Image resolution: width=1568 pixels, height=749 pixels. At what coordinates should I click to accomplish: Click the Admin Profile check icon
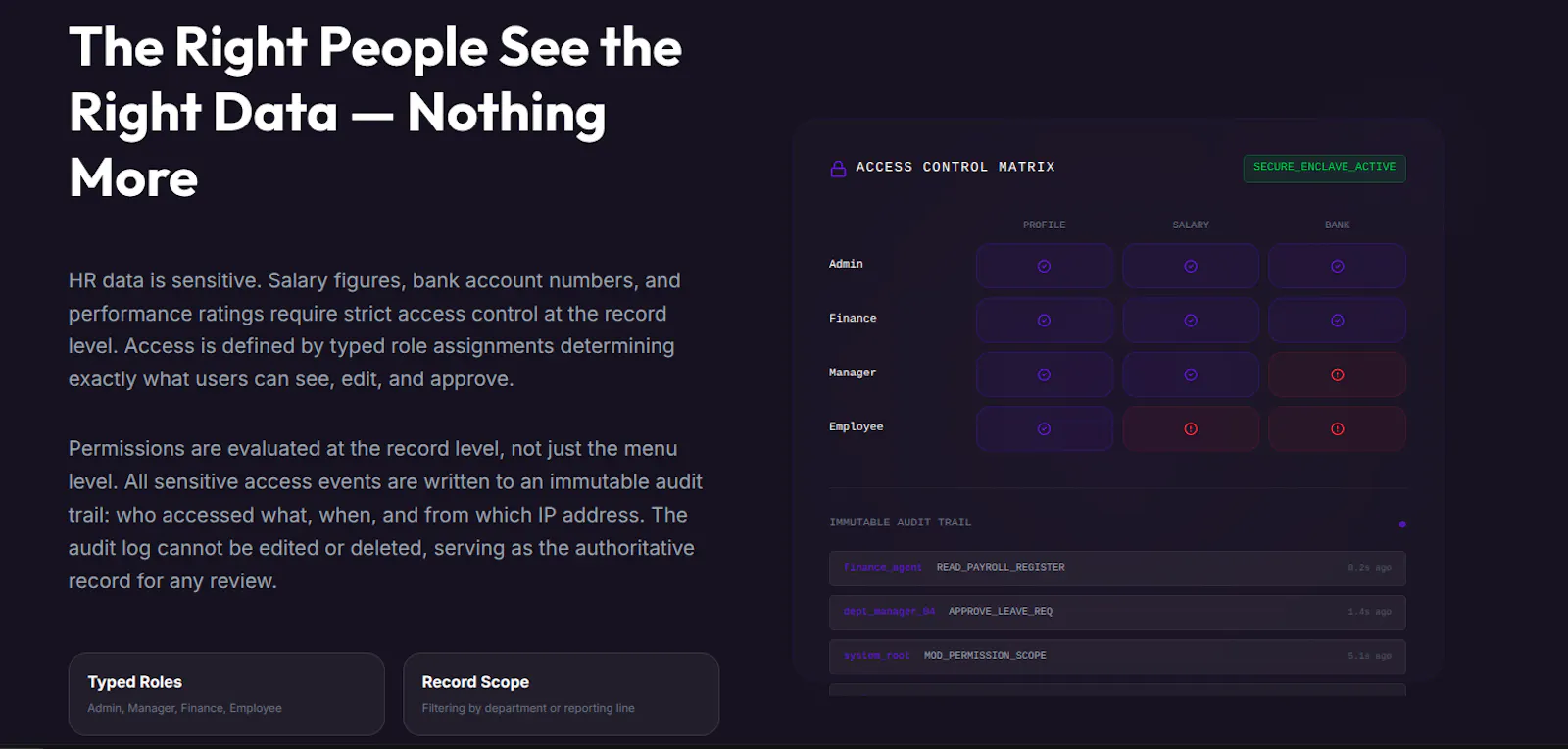click(x=1044, y=266)
